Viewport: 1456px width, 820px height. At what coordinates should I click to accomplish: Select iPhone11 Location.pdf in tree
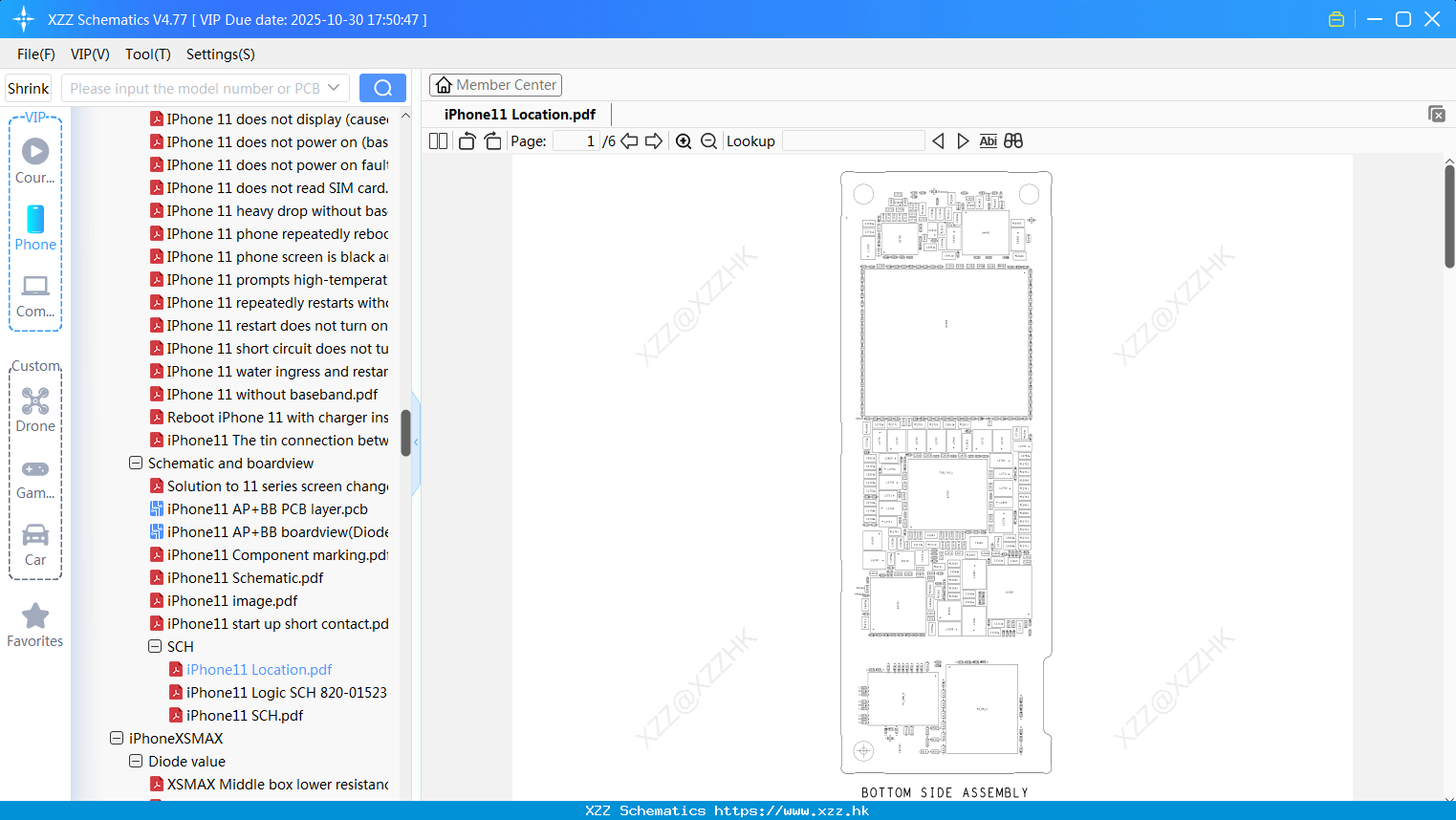[259, 669]
